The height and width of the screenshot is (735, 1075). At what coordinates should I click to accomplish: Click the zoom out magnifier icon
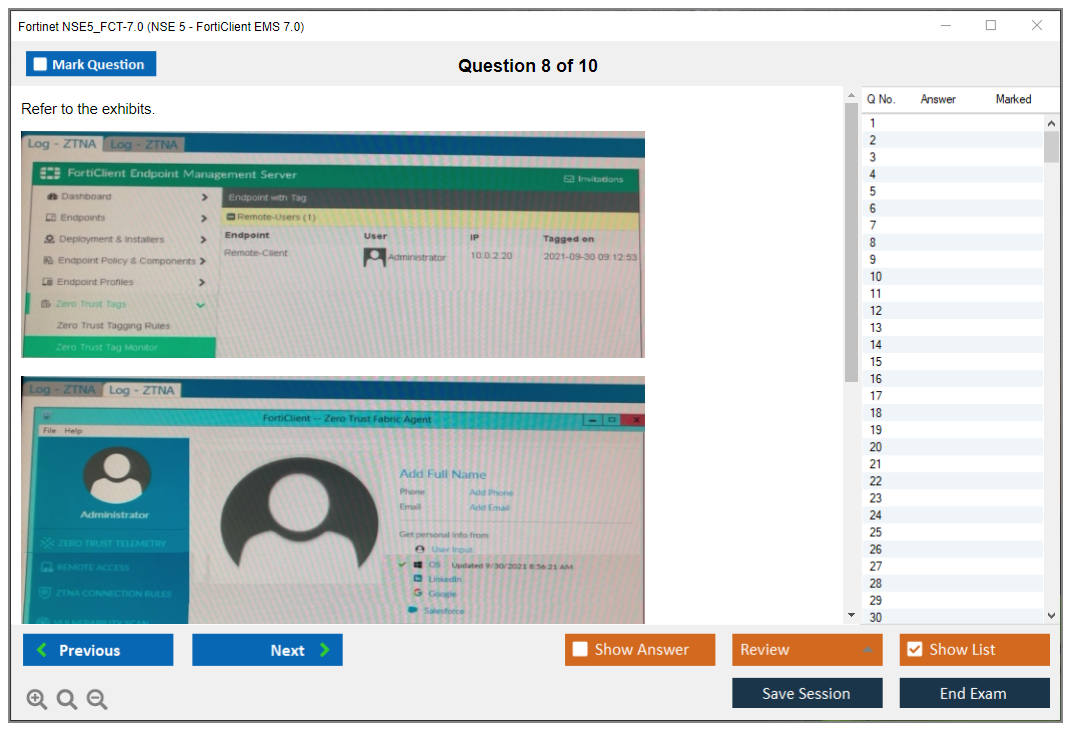pos(97,700)
